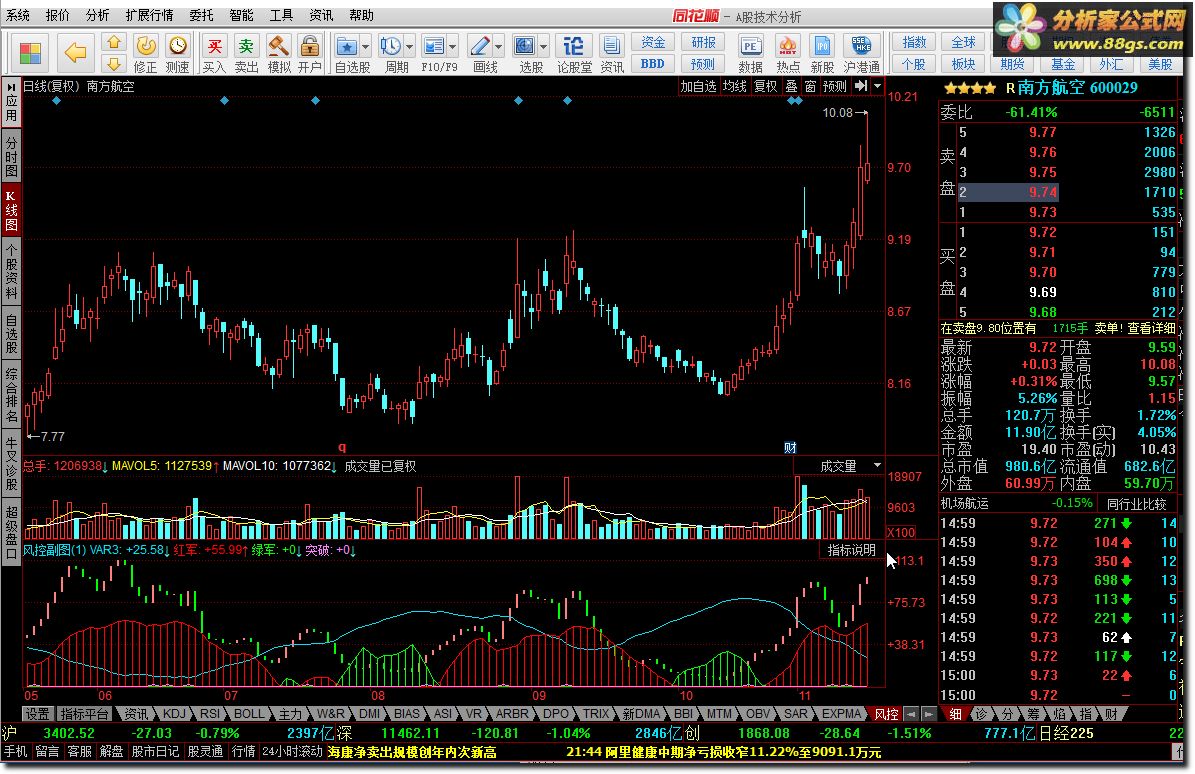Open the 系统 menu
Viewport: 1195px width, 774px height.
18,15
